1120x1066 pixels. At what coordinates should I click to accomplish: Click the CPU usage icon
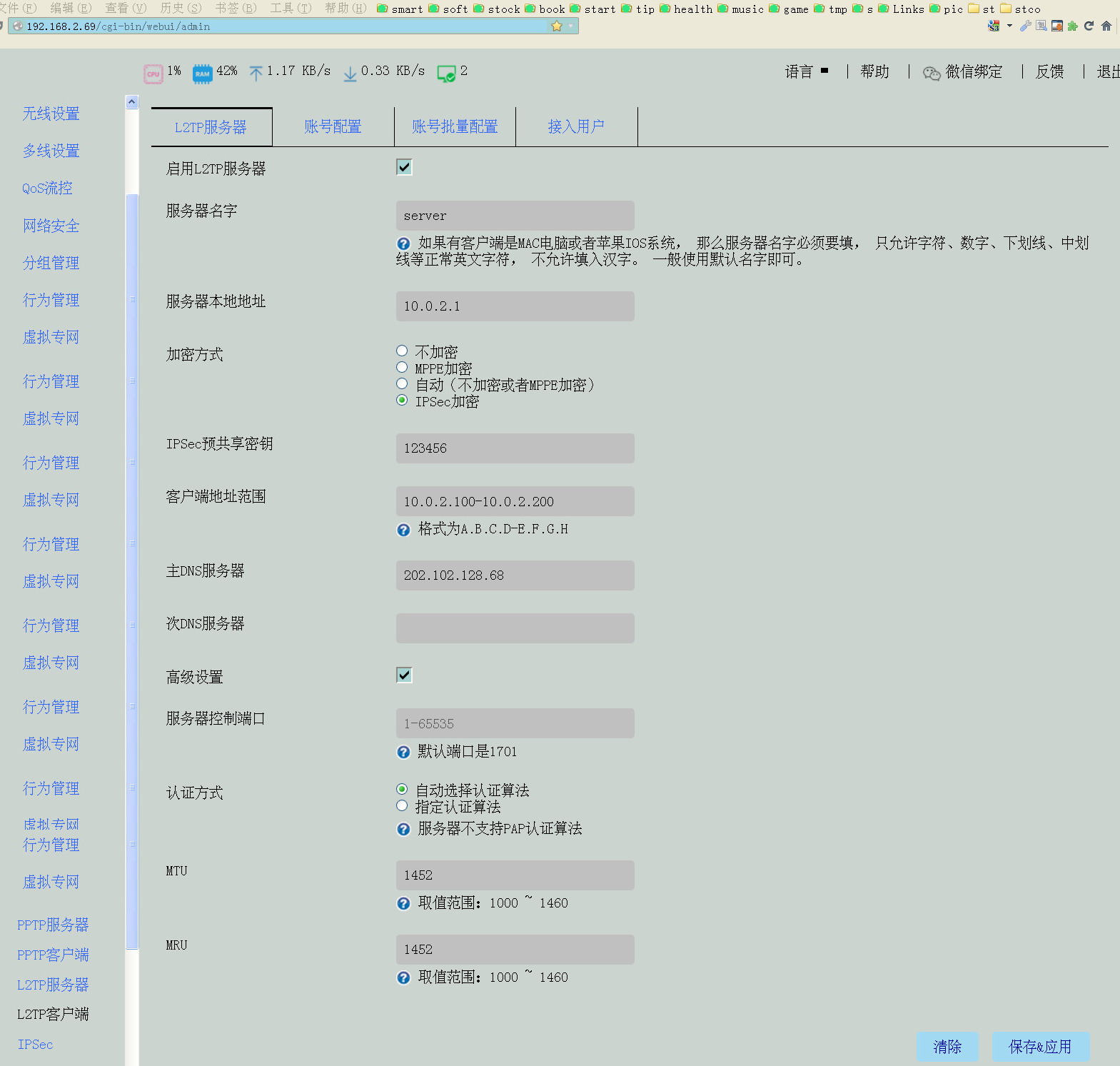153,74
